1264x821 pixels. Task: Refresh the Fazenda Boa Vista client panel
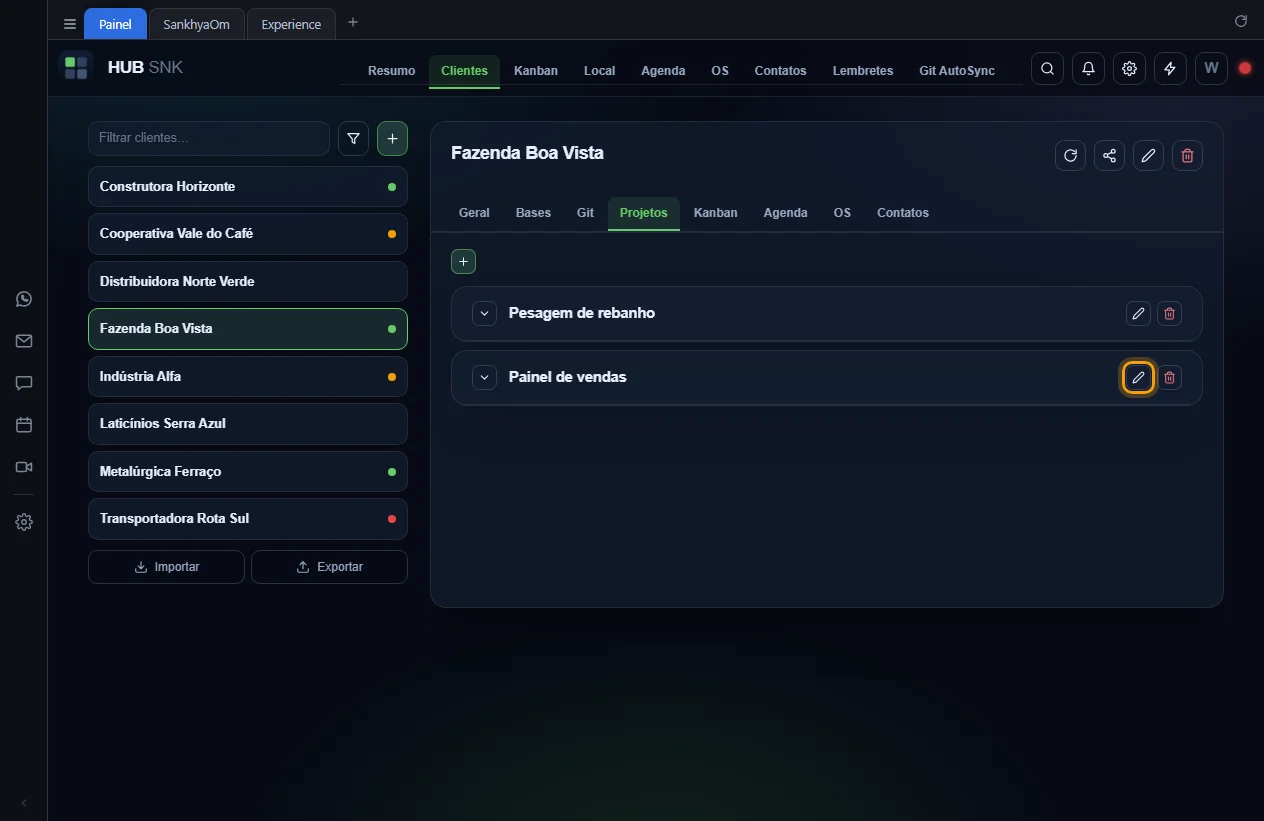(x=1070, y=155)
